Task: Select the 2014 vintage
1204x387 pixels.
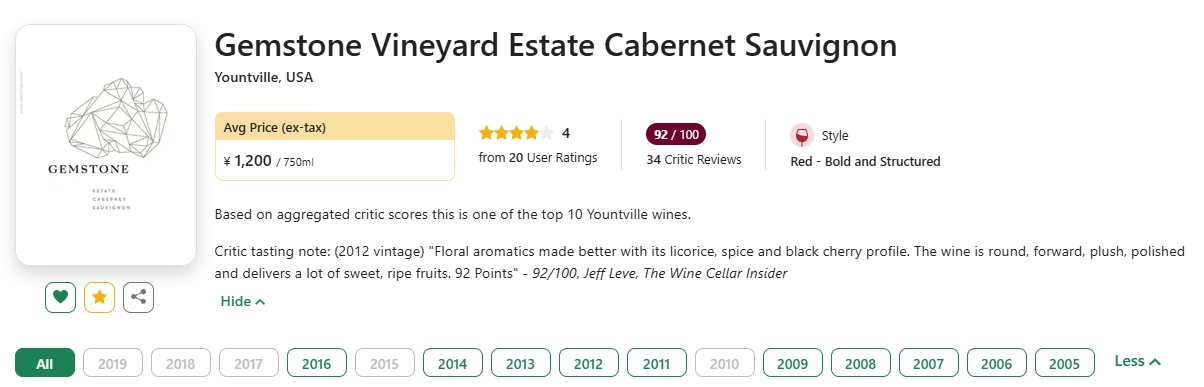Action: point(452,363)
